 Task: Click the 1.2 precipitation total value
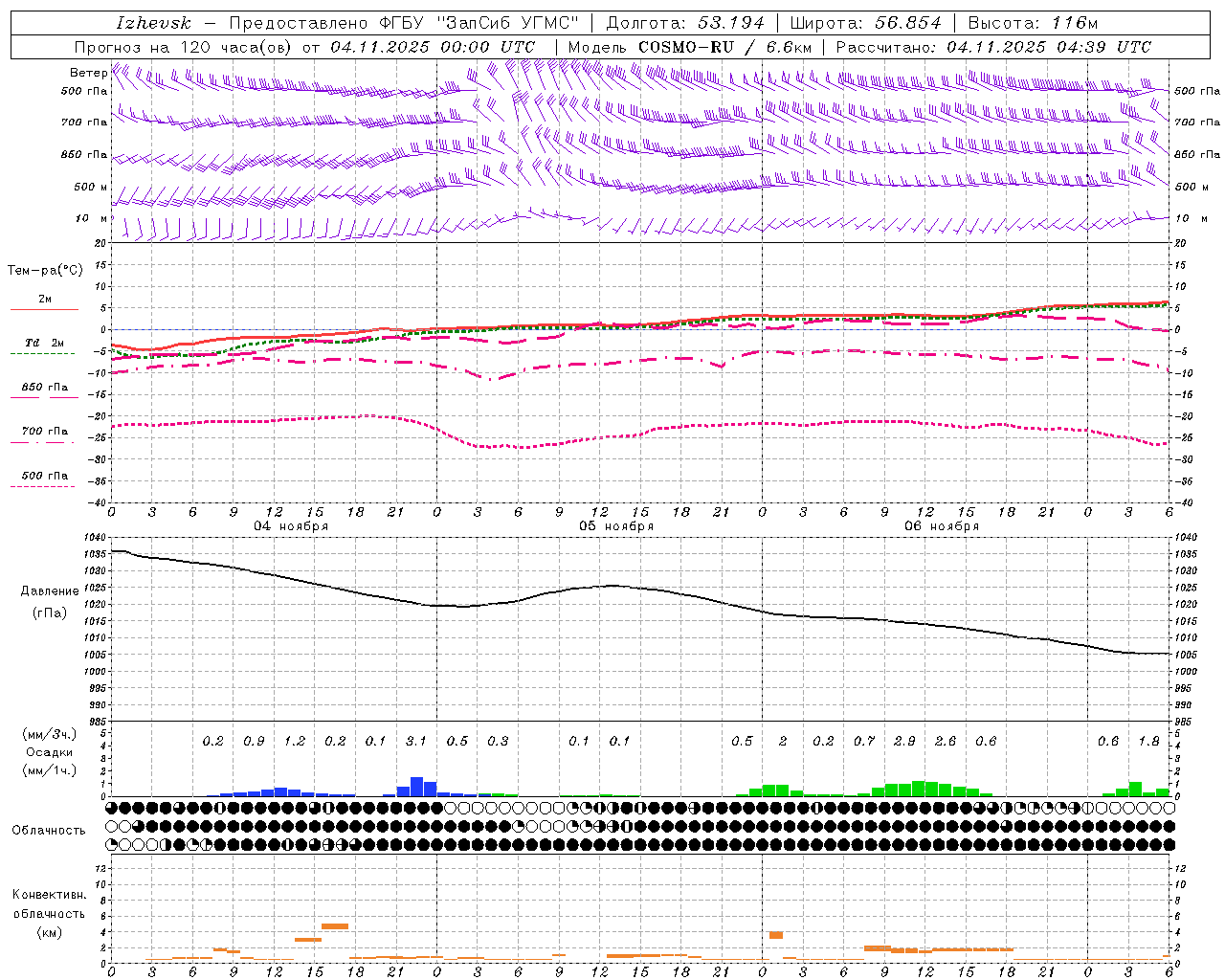[x=295, y=742]
